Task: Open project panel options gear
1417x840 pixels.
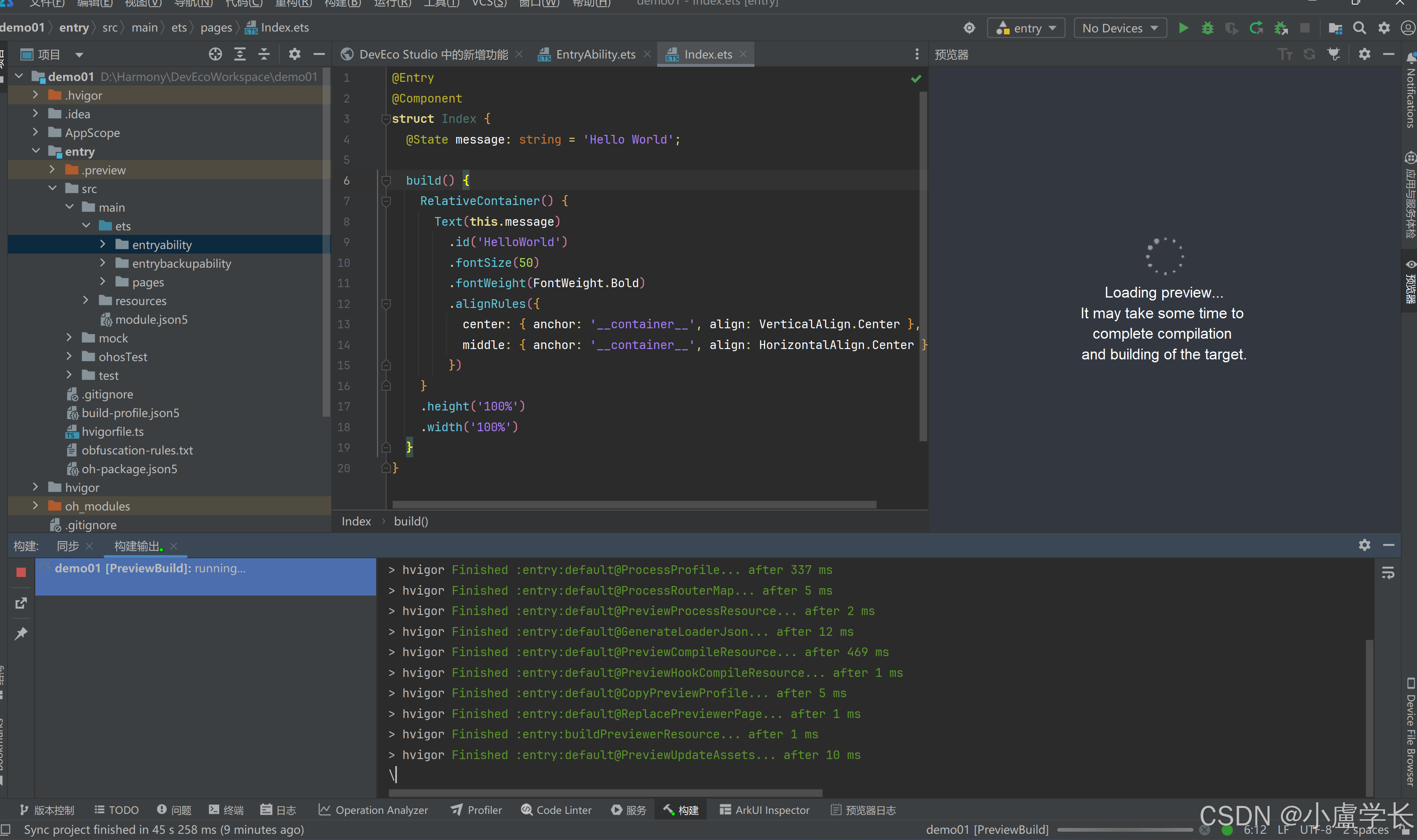Action: tap(294, 54)
